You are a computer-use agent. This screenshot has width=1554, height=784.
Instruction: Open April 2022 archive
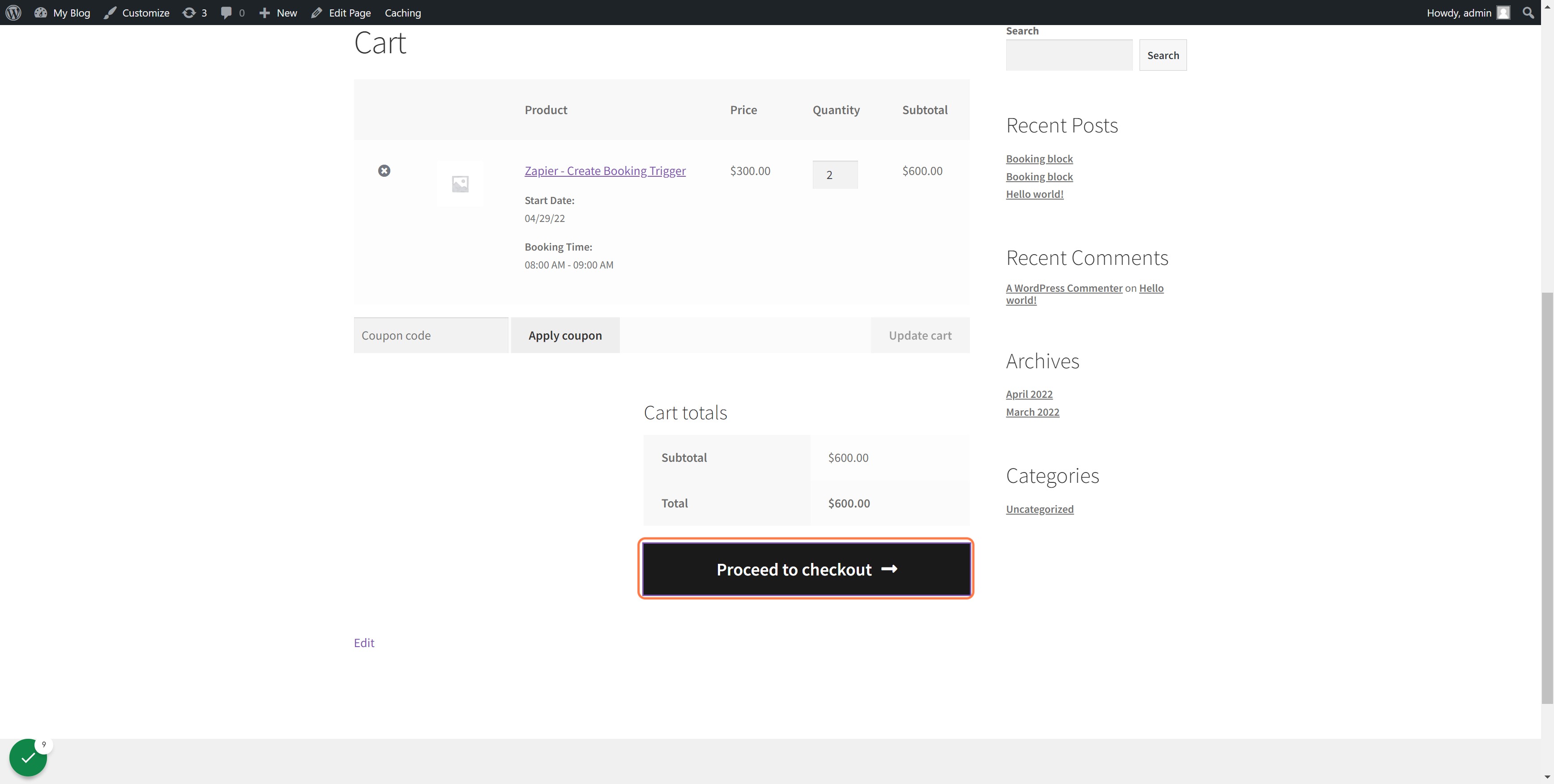1029,394
